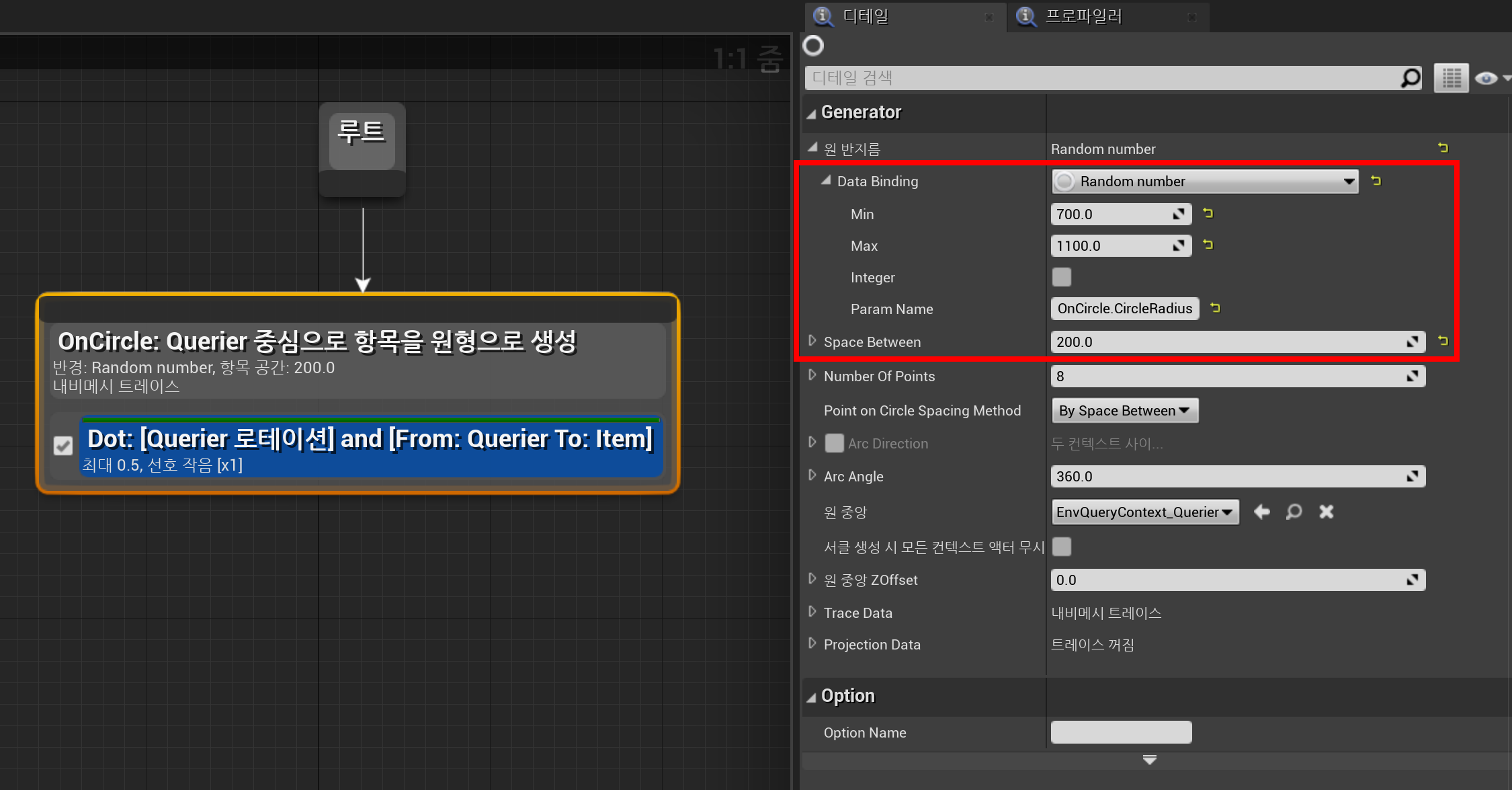1512x790 pixels.
Task: Toggle the Dot test enabled checkbox
Action: click(x=63, y=446)
